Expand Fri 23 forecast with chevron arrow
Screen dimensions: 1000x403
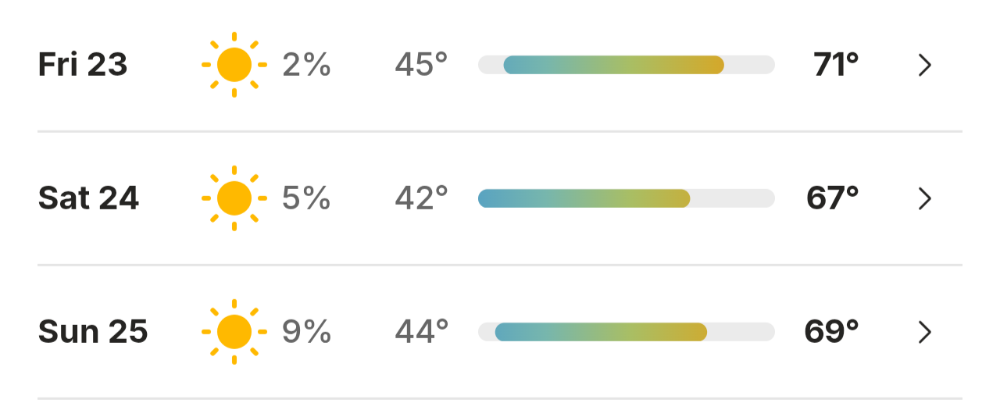(x=925, y=65)
